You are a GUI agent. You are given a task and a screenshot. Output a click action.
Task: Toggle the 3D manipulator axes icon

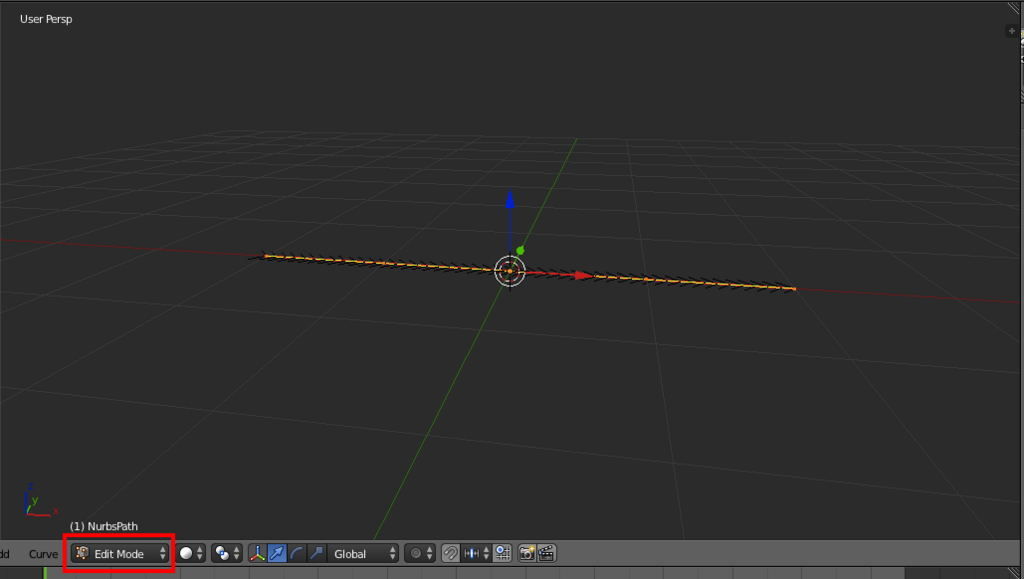(257, 554)
